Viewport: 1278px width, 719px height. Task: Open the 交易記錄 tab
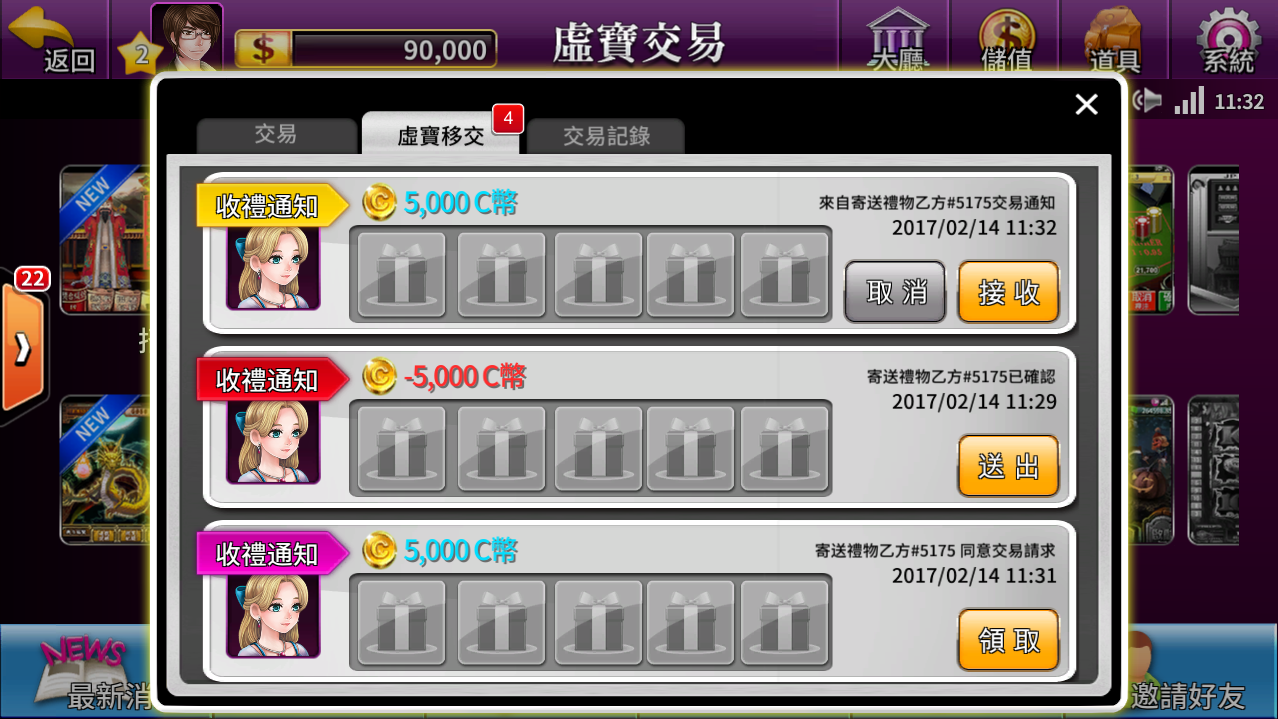coord(606,136)
